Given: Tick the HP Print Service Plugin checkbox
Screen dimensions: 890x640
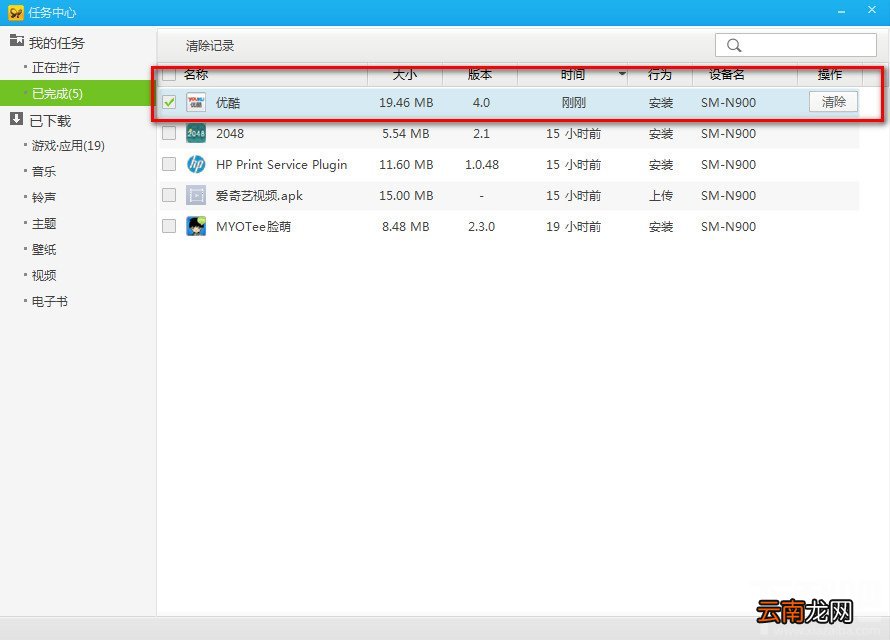Looking at the screenshot, I should [x=169, y=165].
